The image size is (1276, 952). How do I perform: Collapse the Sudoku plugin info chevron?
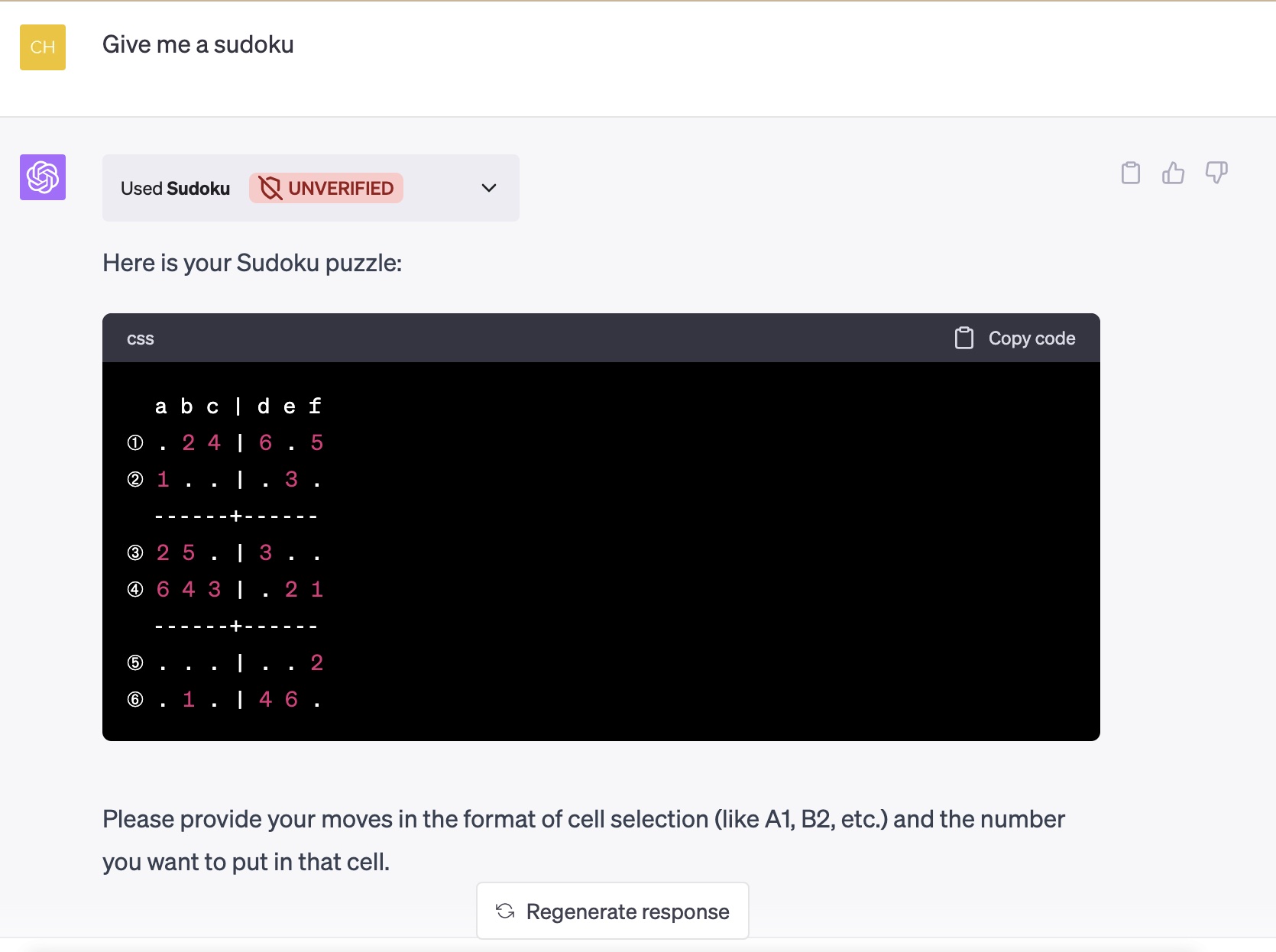click(x=489, y=188)
